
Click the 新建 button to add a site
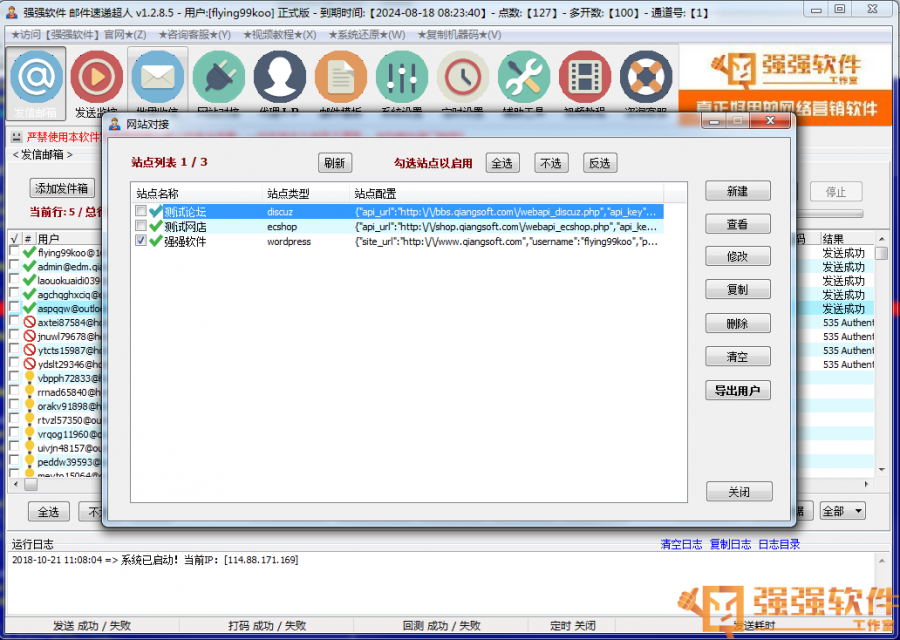coord(738,191)
